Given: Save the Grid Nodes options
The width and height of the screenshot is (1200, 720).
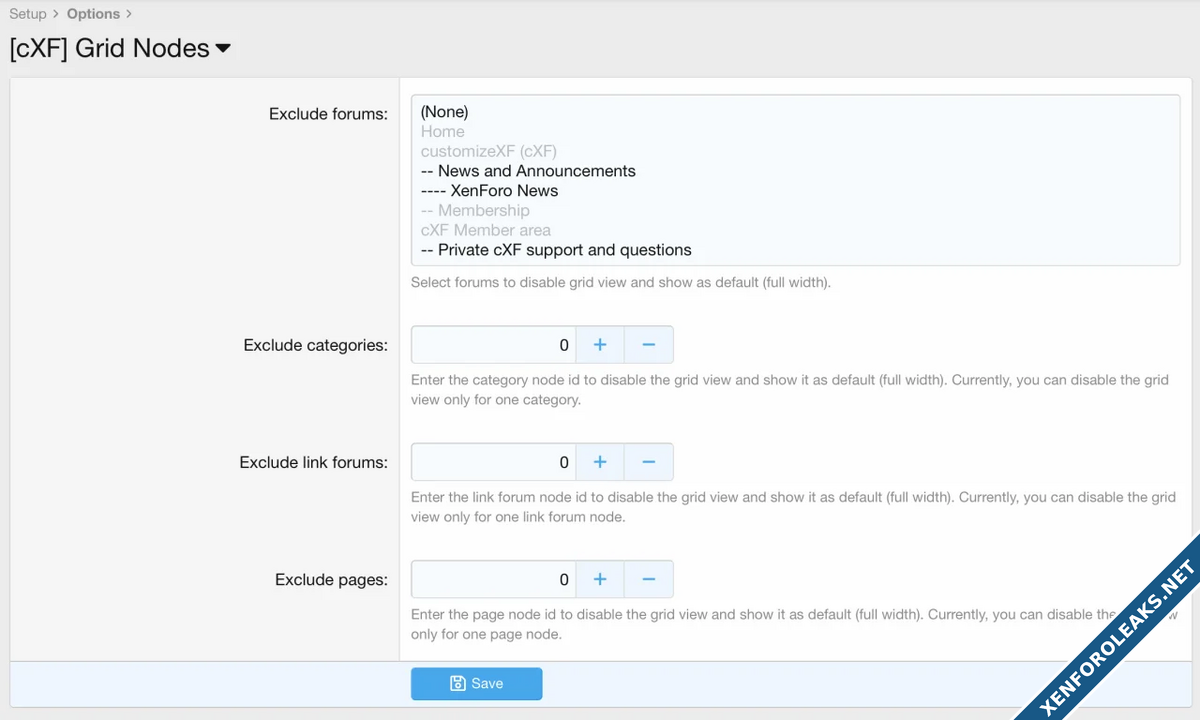Looking at the screenshot, I should (x=477, y=684).
